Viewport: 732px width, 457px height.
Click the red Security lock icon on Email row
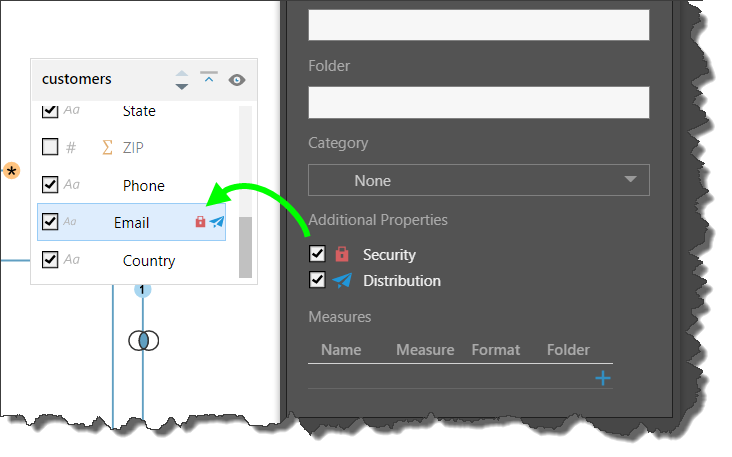click(200, 222)
